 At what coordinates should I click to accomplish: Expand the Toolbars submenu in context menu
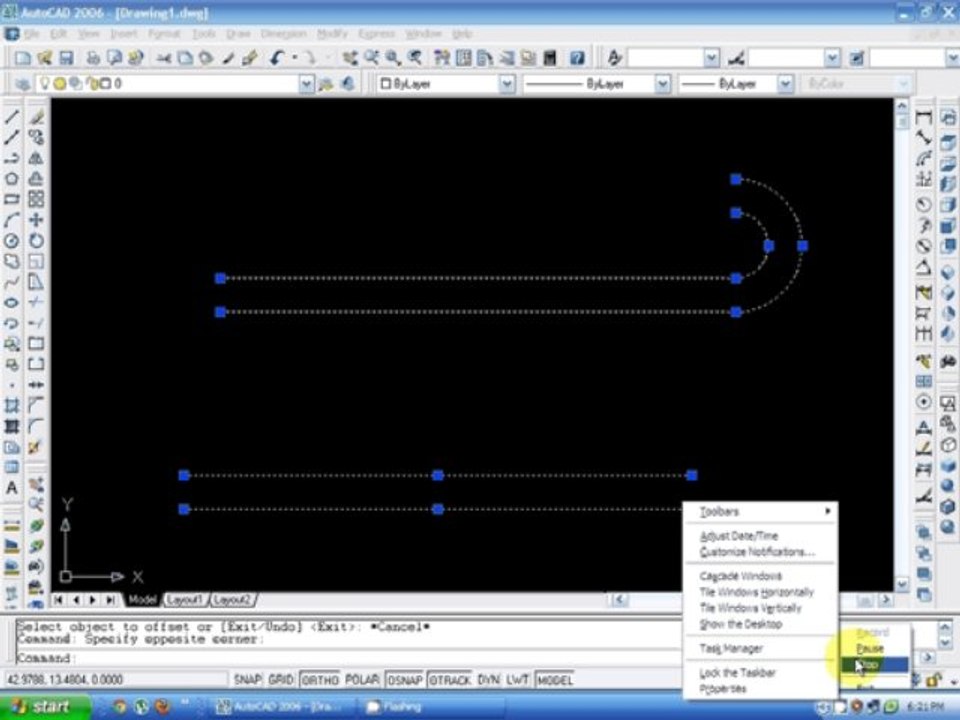click(760, 511)
